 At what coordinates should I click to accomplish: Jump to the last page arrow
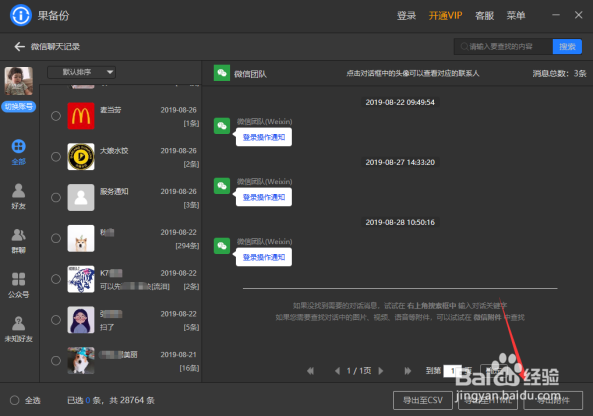[x=408, y=371]
